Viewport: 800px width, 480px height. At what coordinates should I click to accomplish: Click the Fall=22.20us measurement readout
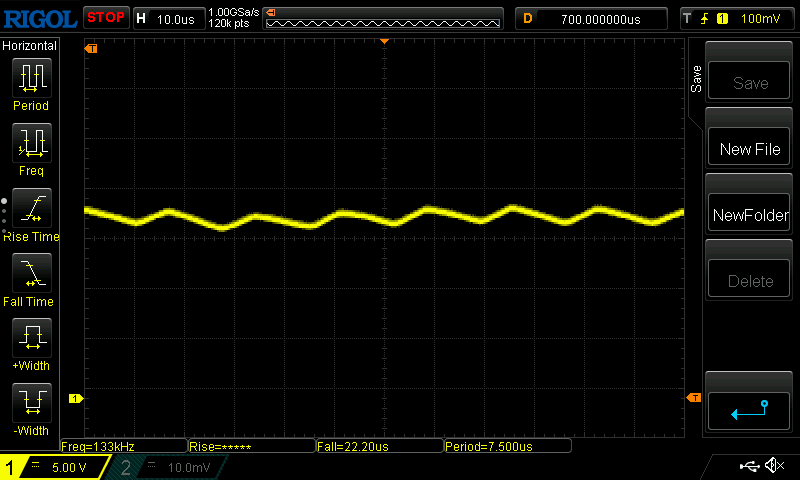(x=380, y=446)
